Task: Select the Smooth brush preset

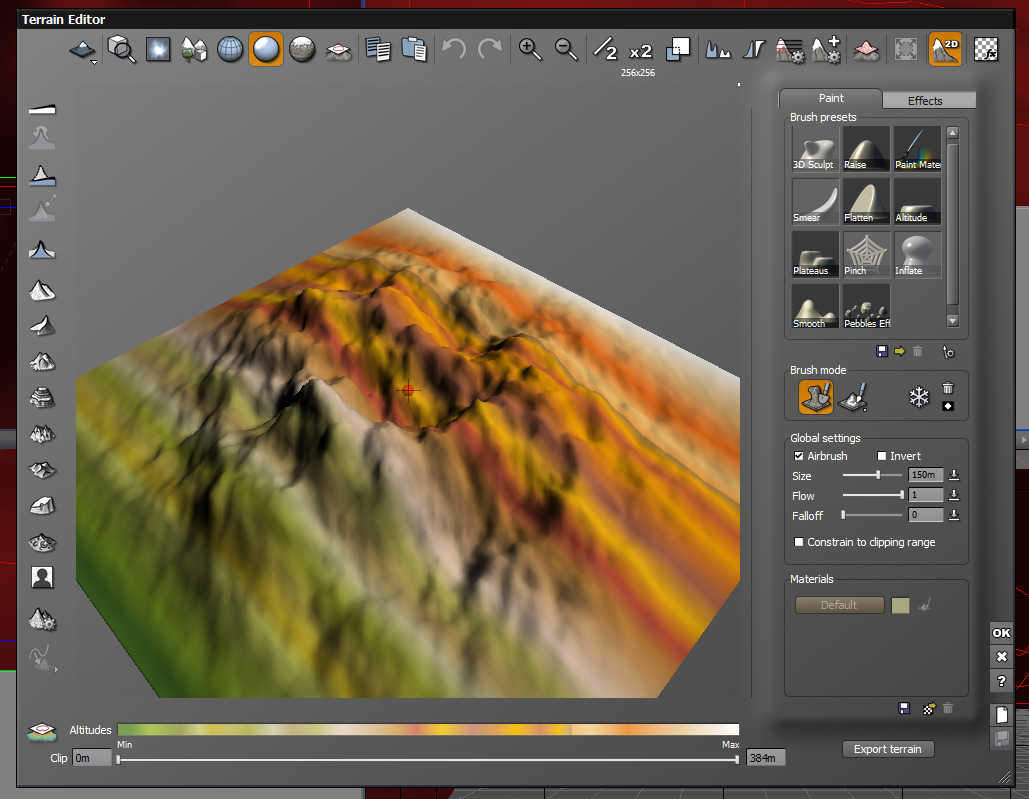Action: tap(815, 307)
